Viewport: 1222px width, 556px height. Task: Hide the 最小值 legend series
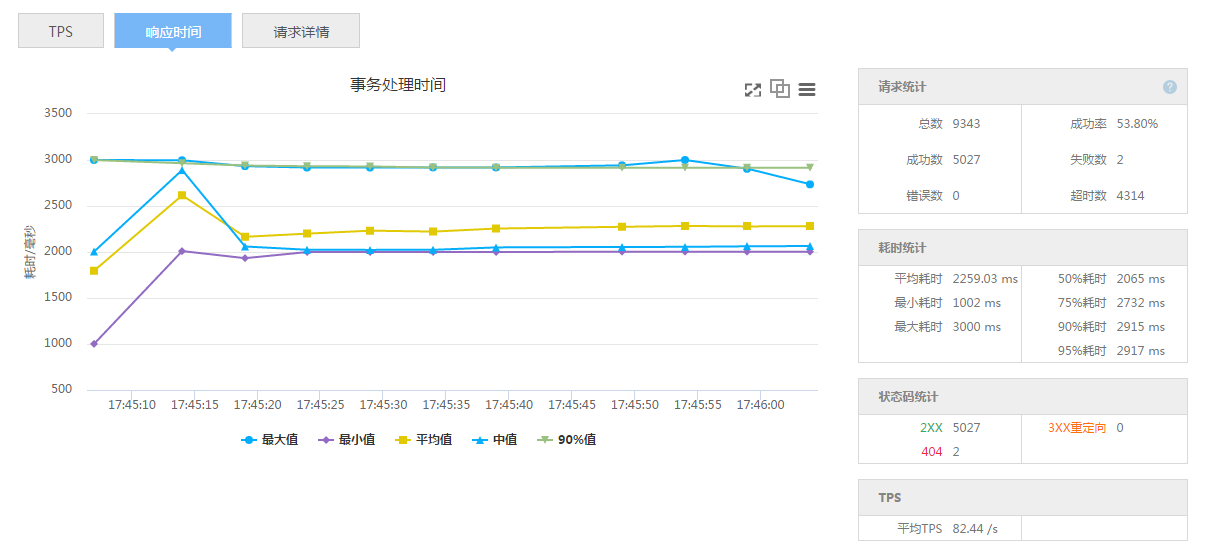347,439
